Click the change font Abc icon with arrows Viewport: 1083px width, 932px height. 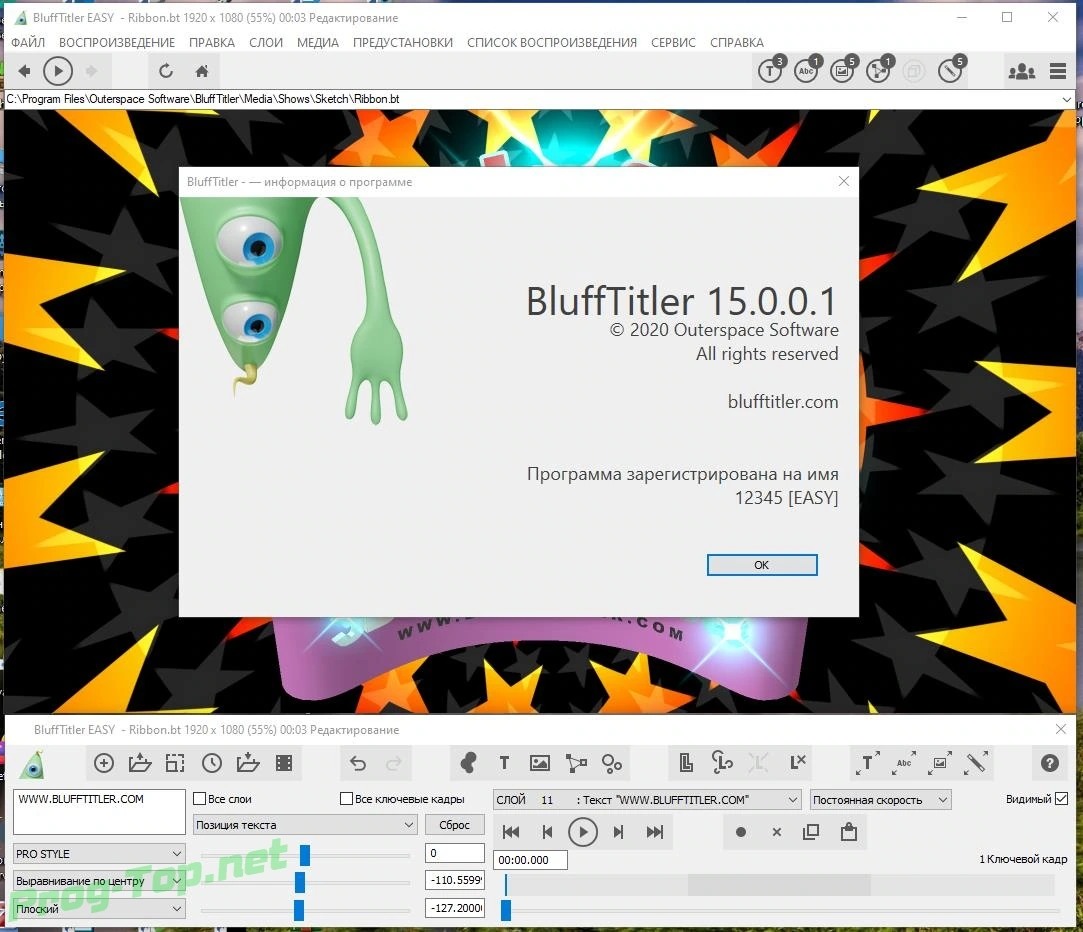[903, 763]
